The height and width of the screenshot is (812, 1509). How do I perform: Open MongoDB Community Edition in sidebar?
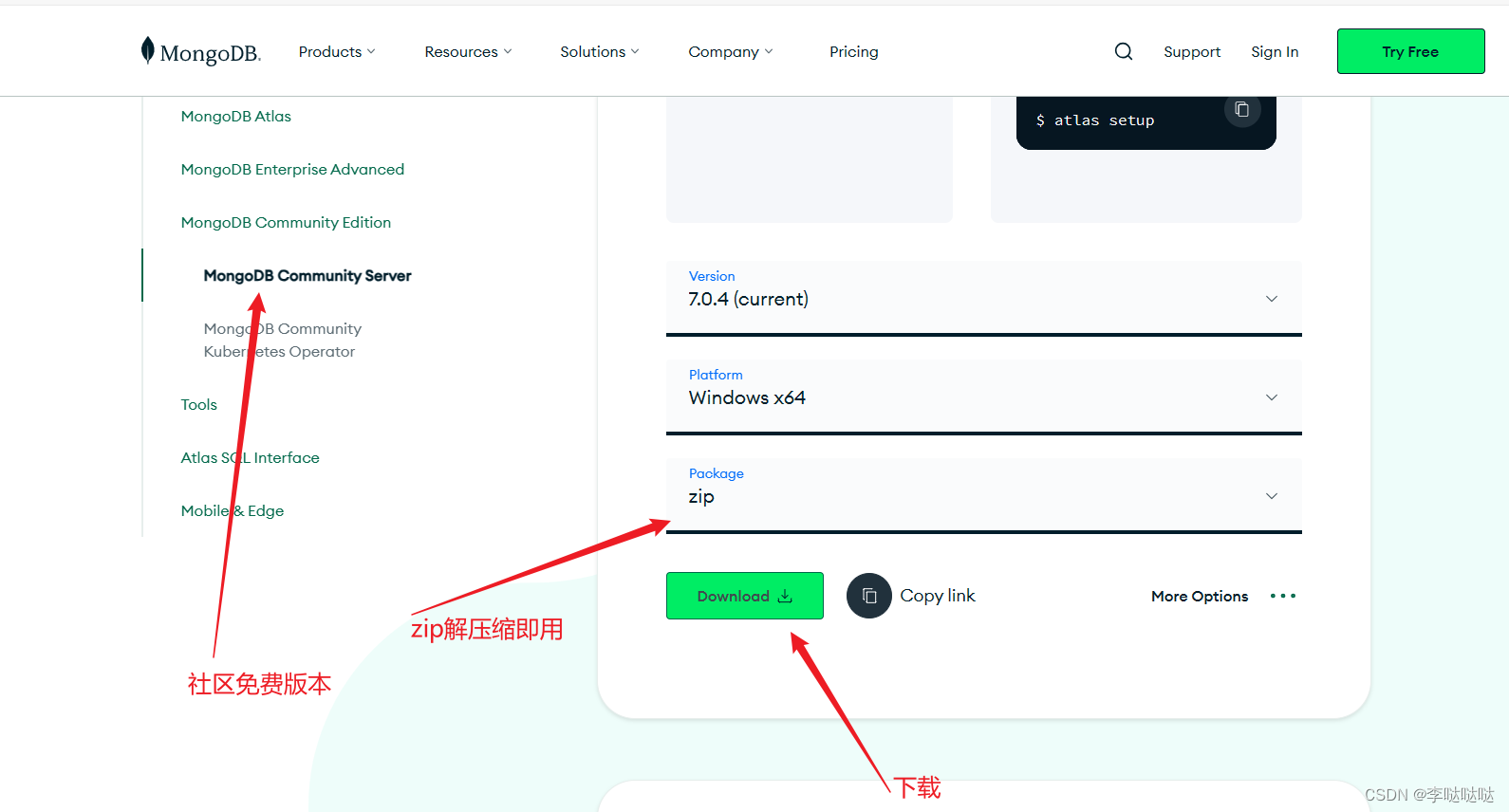[286, 222]
